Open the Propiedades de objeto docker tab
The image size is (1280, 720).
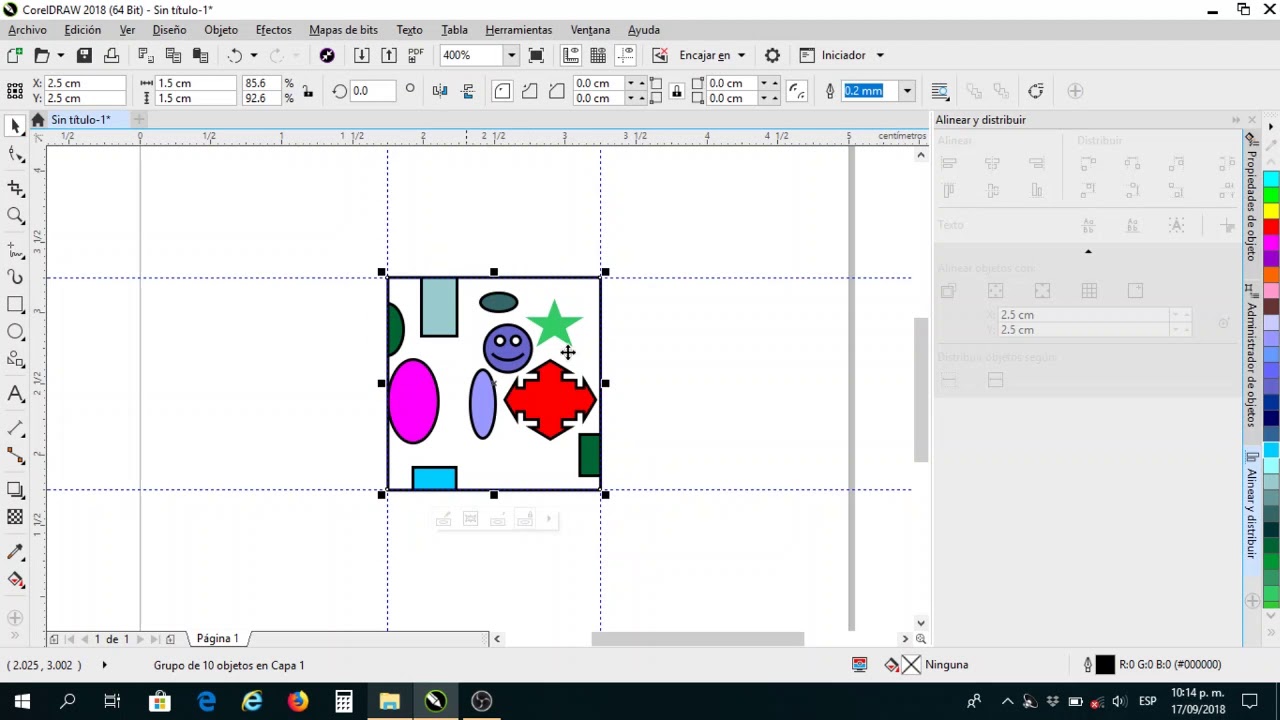tap(1251, 199)
